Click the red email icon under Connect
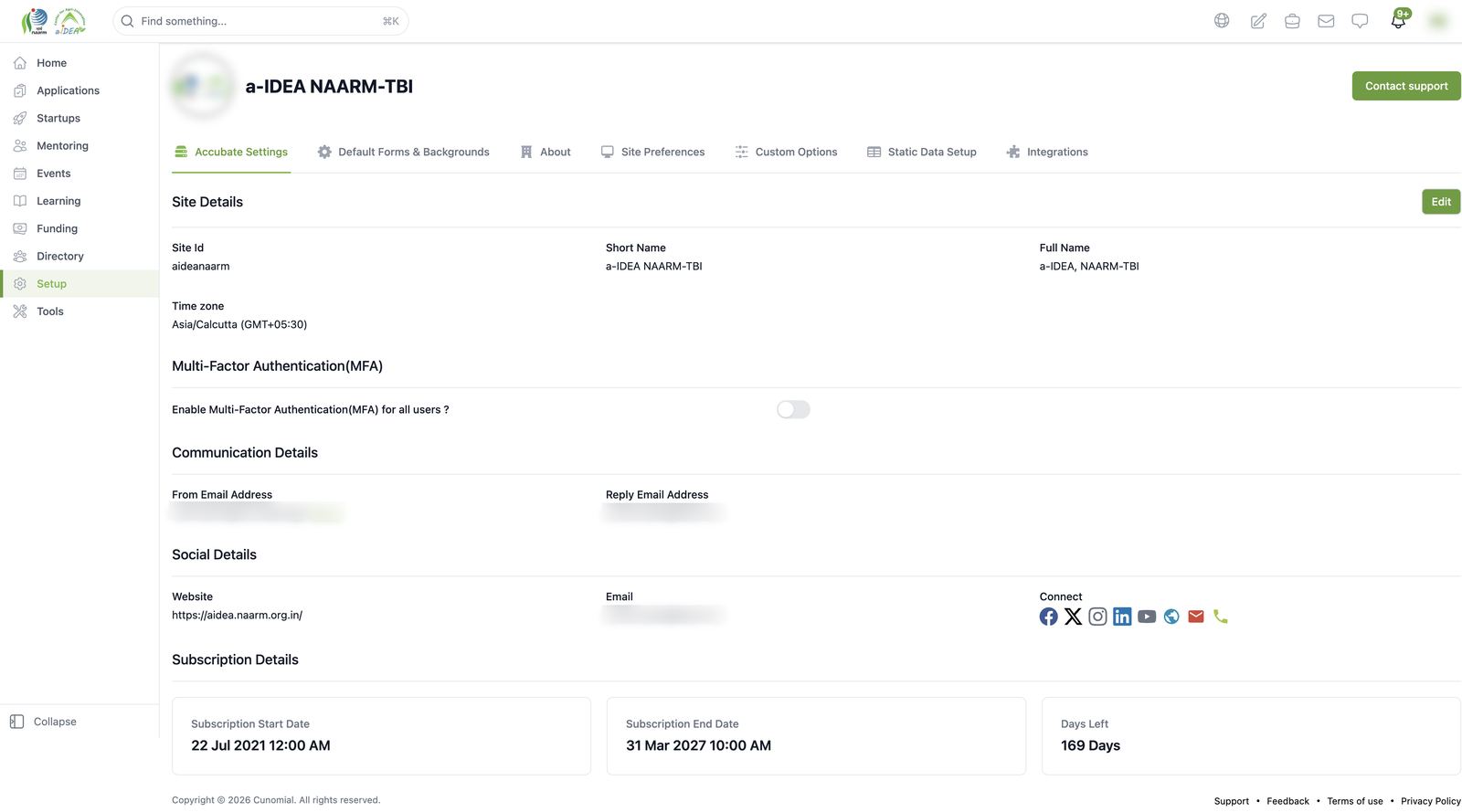The height and width of the screenshot is (812, 1462). coord(1196,617)
